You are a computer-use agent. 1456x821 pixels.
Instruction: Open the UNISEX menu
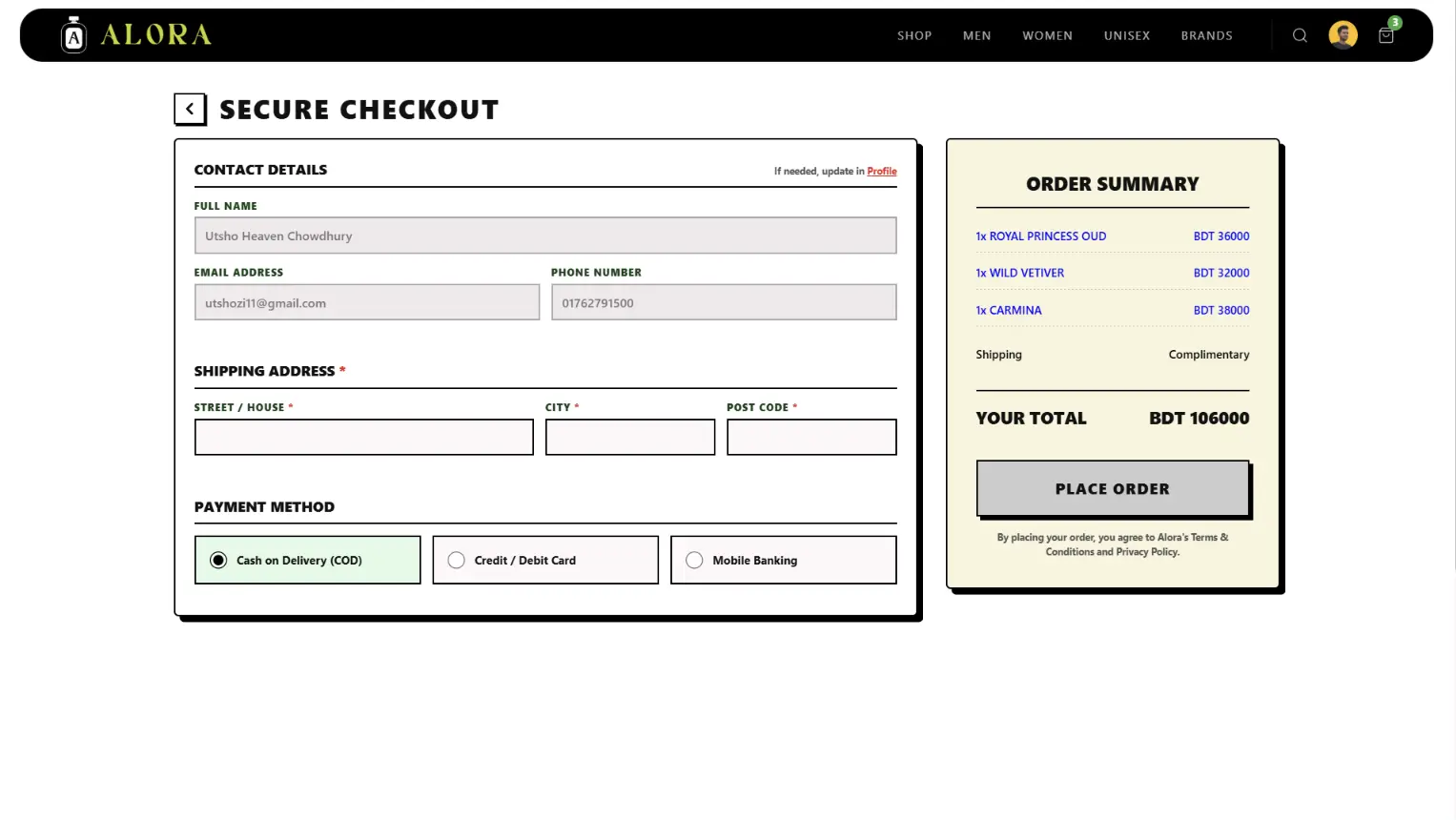1127,35
